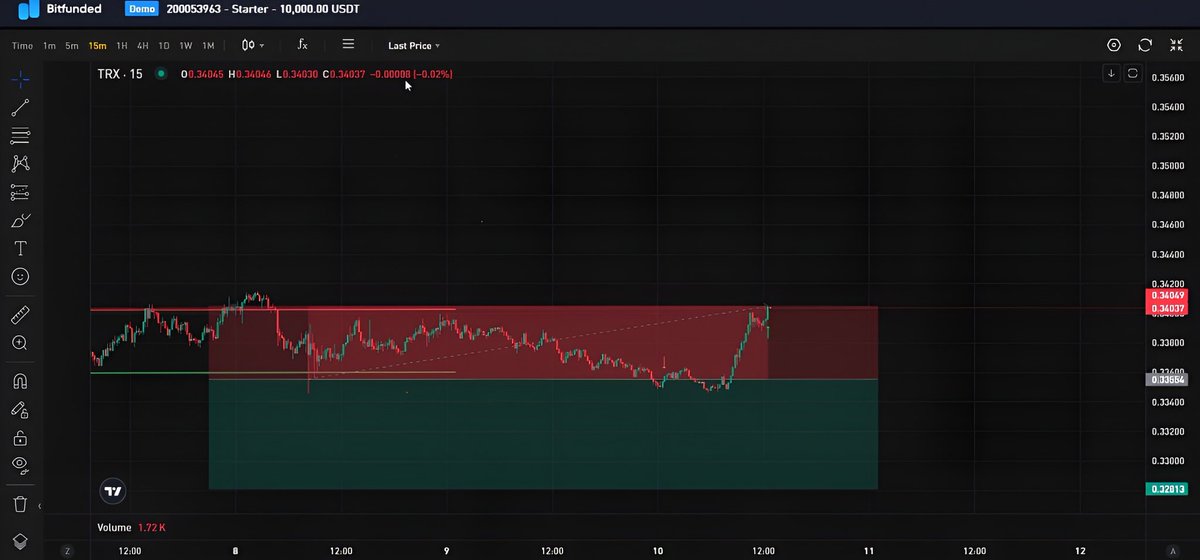This screenshot has height=560, width=1200.
Task: Click the green market status dot
Action: point(160,74)
